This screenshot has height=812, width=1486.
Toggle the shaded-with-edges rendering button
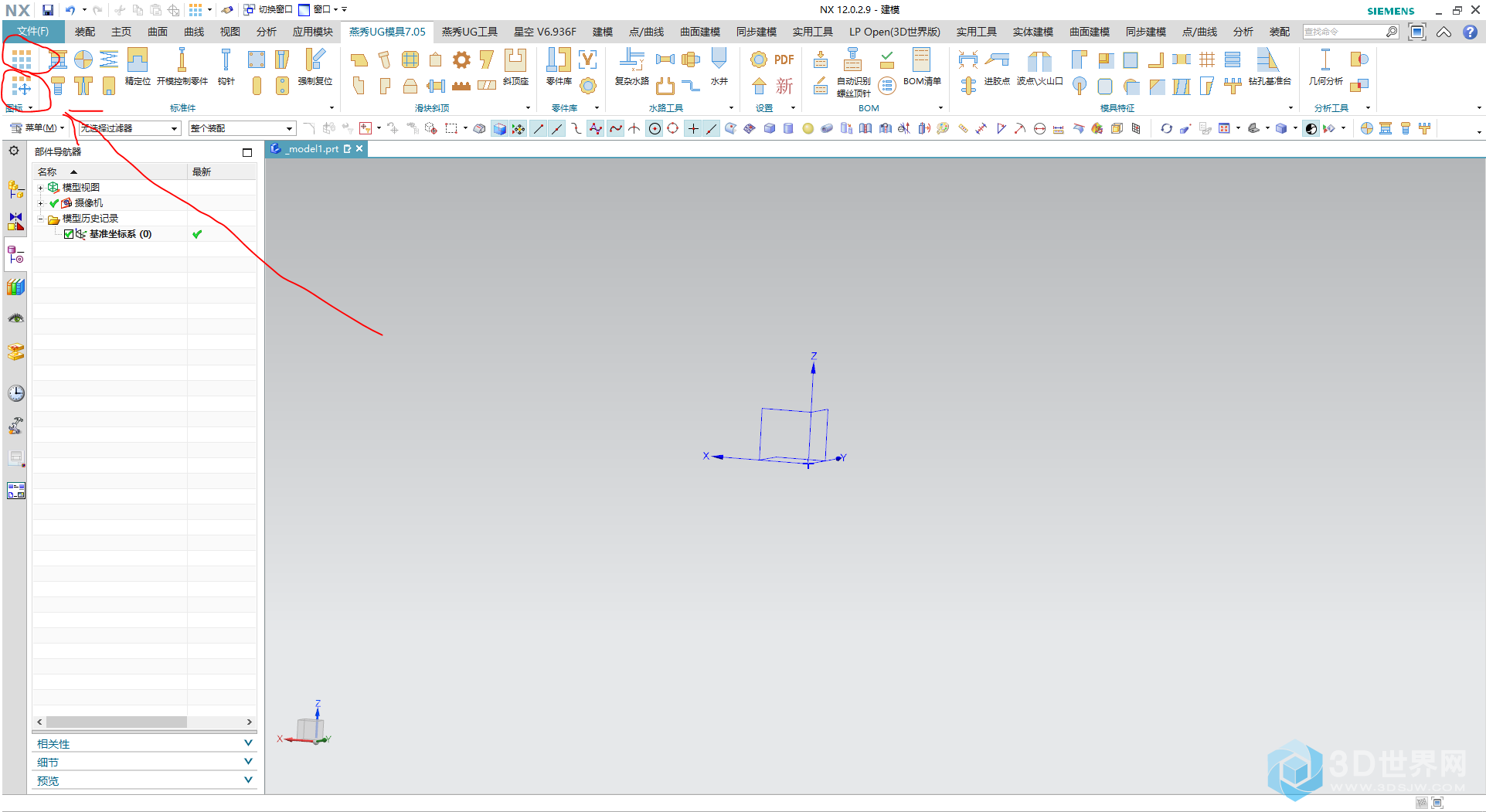[499, 128]
